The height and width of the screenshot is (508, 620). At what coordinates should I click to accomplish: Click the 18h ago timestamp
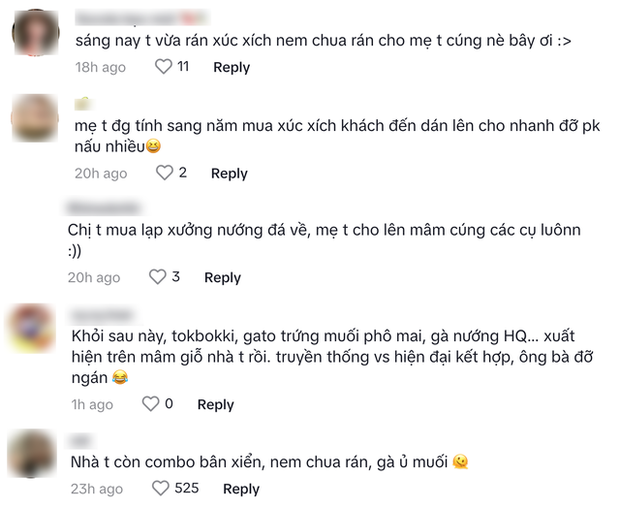pyautogui.click(x=100, y=67)
